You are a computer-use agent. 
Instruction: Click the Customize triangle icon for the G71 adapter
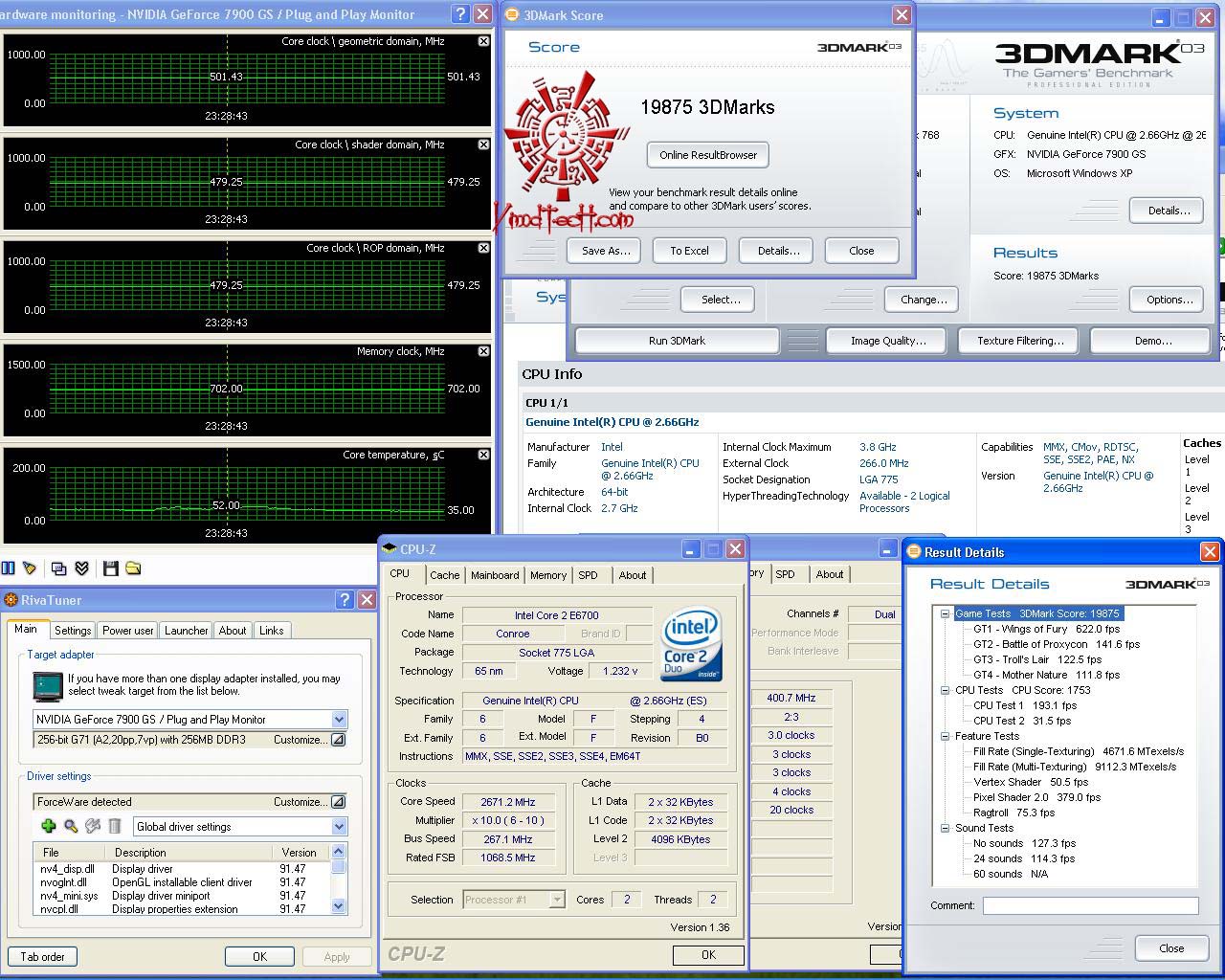tap(338, 740)
